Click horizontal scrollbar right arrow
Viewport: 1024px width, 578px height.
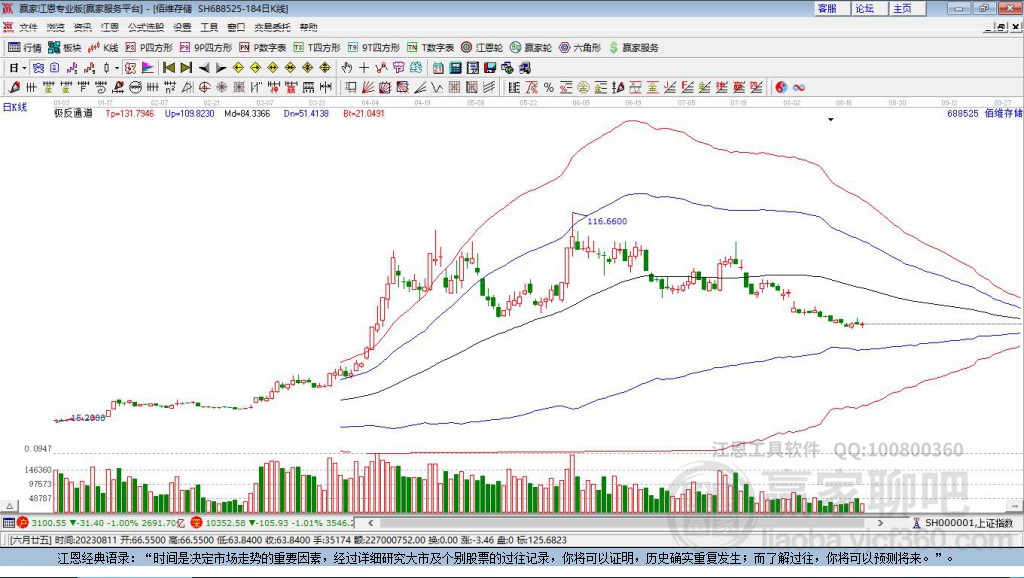coord(880,523)
